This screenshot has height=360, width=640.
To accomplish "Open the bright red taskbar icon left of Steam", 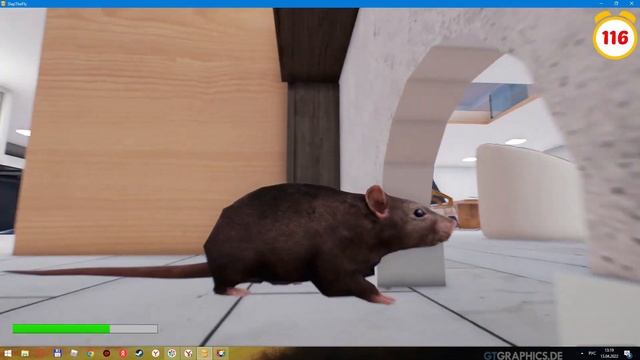I will click(123, 353).
